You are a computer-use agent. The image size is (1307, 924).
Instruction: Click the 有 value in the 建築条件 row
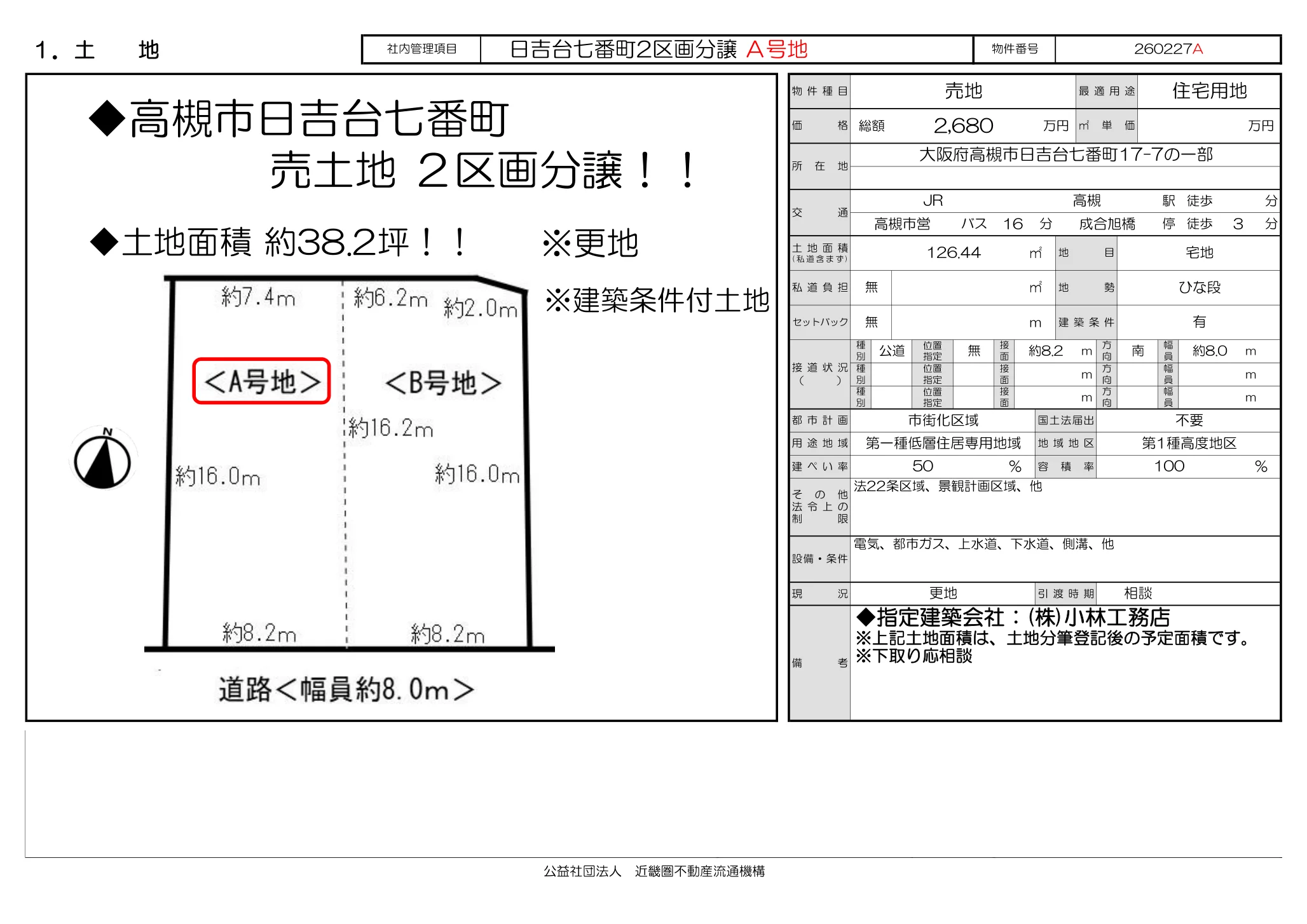[1199, 322]
